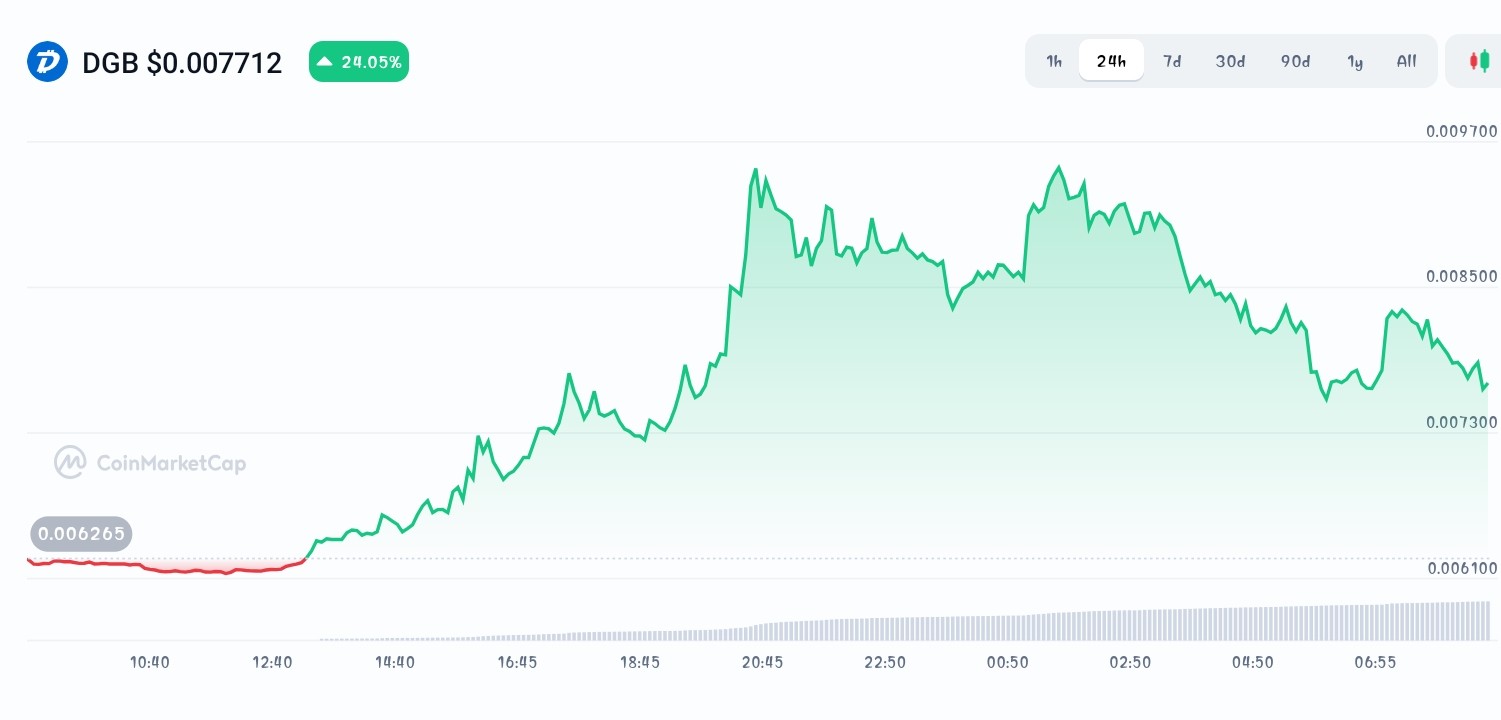The image size is (1501, 720).
Task: Click the 16:45 time axis label
Action: point(517,662)
